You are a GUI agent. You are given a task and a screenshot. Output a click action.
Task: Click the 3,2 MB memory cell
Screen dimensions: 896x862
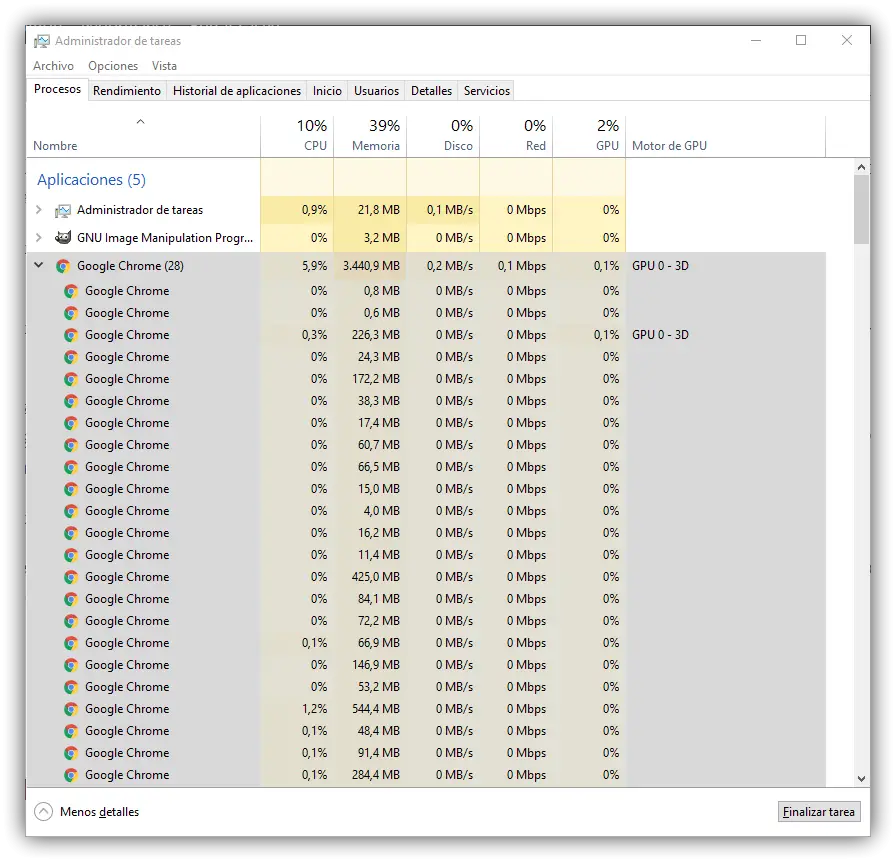pos(370,238)
